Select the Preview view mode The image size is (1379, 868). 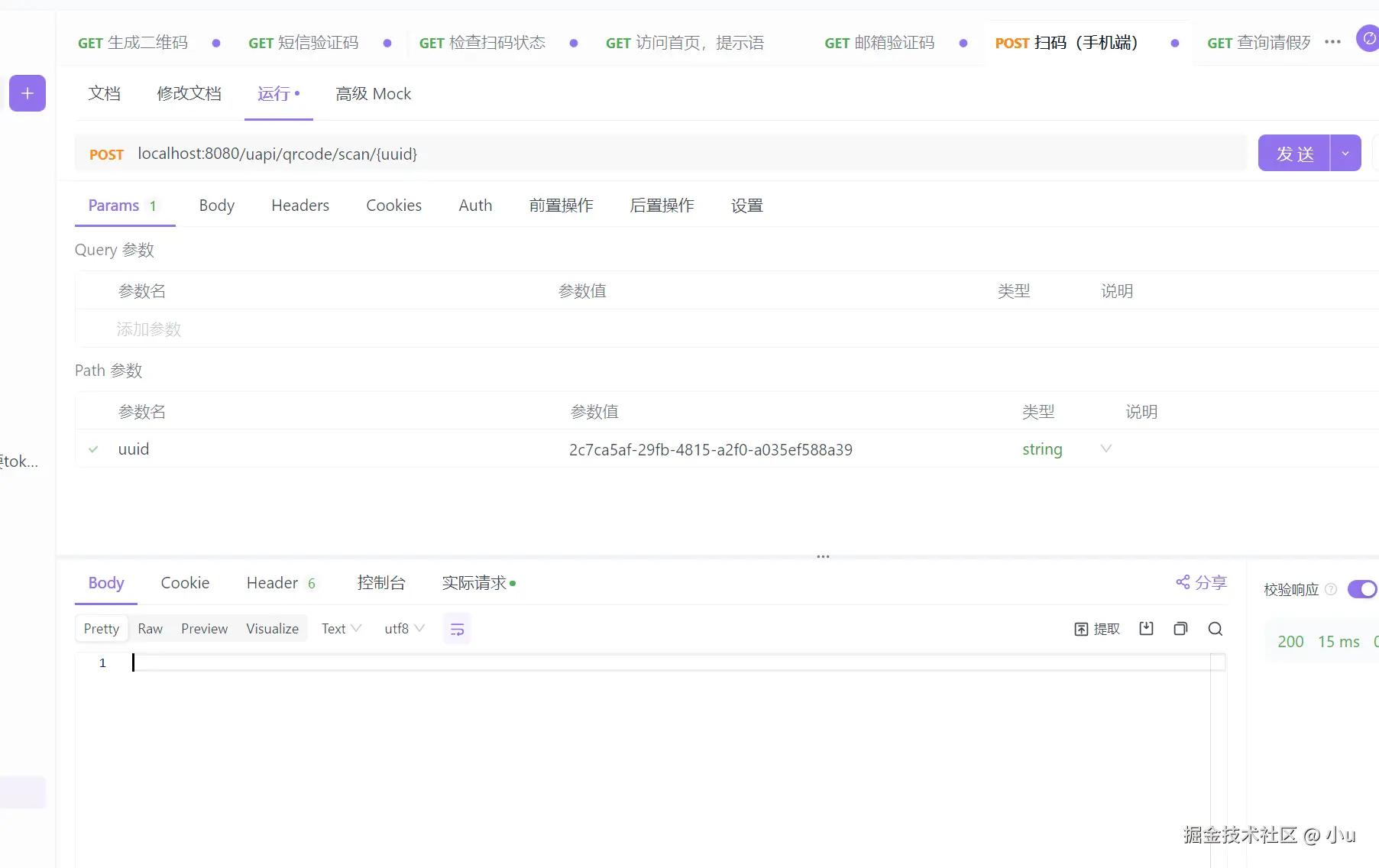click(x=205, y=628)
